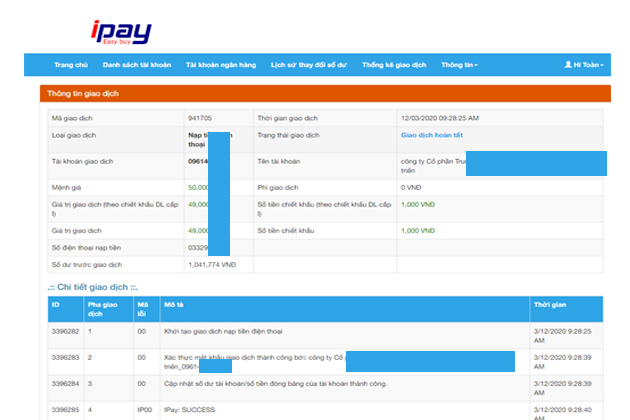Click the Mô tả column header
The image size is (630, 420).
point(172,303)
